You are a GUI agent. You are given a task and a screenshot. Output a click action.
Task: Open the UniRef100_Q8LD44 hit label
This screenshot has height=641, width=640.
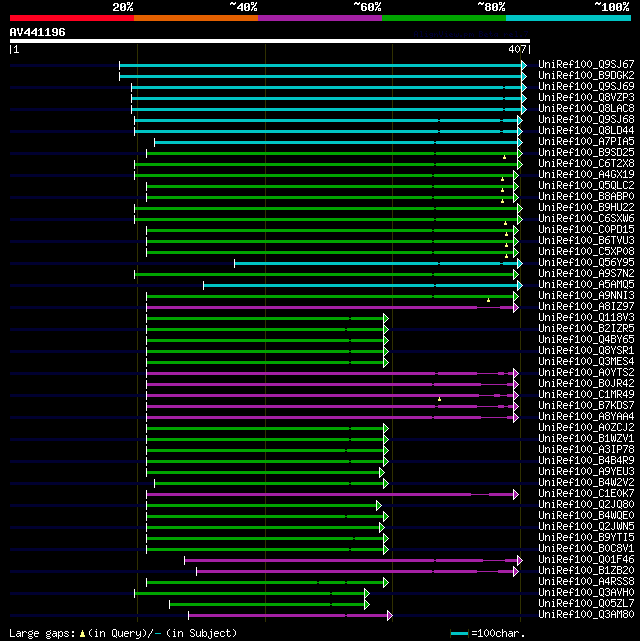click(586, 131)
